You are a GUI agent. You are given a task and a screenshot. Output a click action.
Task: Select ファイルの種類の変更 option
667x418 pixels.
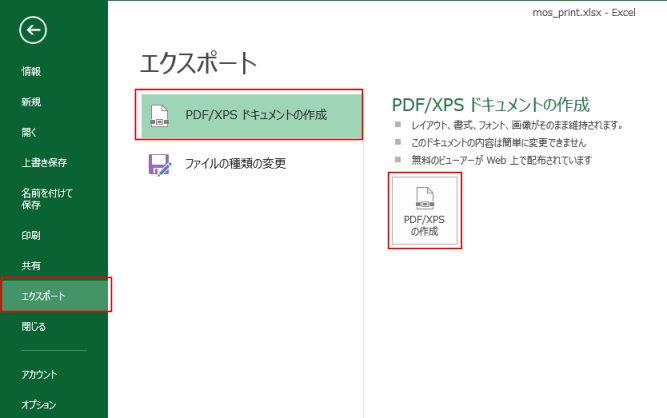tap(252, 164)
